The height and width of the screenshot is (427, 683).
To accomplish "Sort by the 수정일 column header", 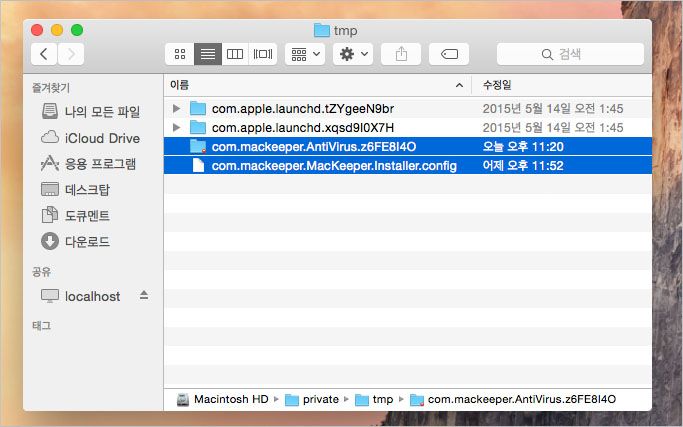I will pos(562,85).
